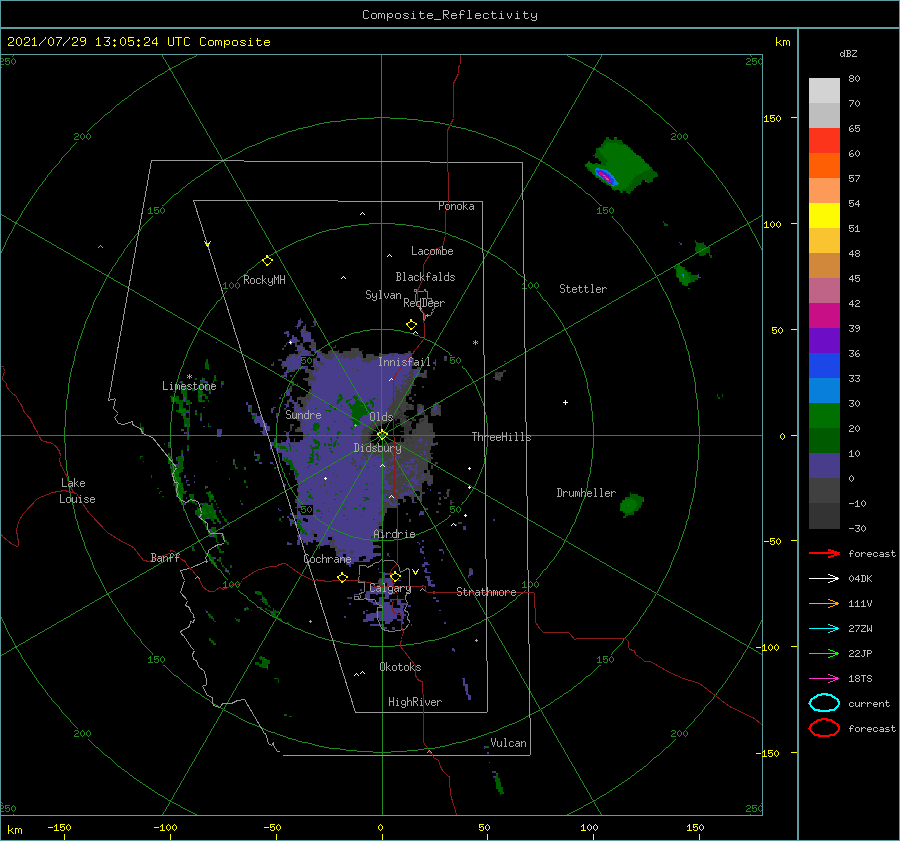Click the Airdrie city label
Image resolution: width=900 pixels, height=841 pixels.
point(394,534)
